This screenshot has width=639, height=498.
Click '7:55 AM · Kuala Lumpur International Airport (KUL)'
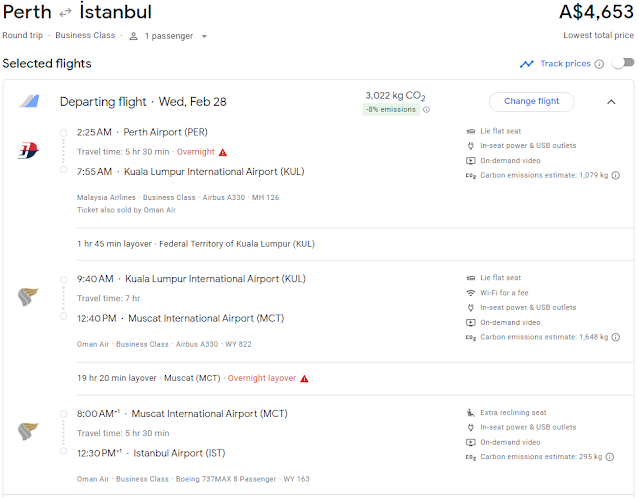pyautogui.click(x=191, y=172)
